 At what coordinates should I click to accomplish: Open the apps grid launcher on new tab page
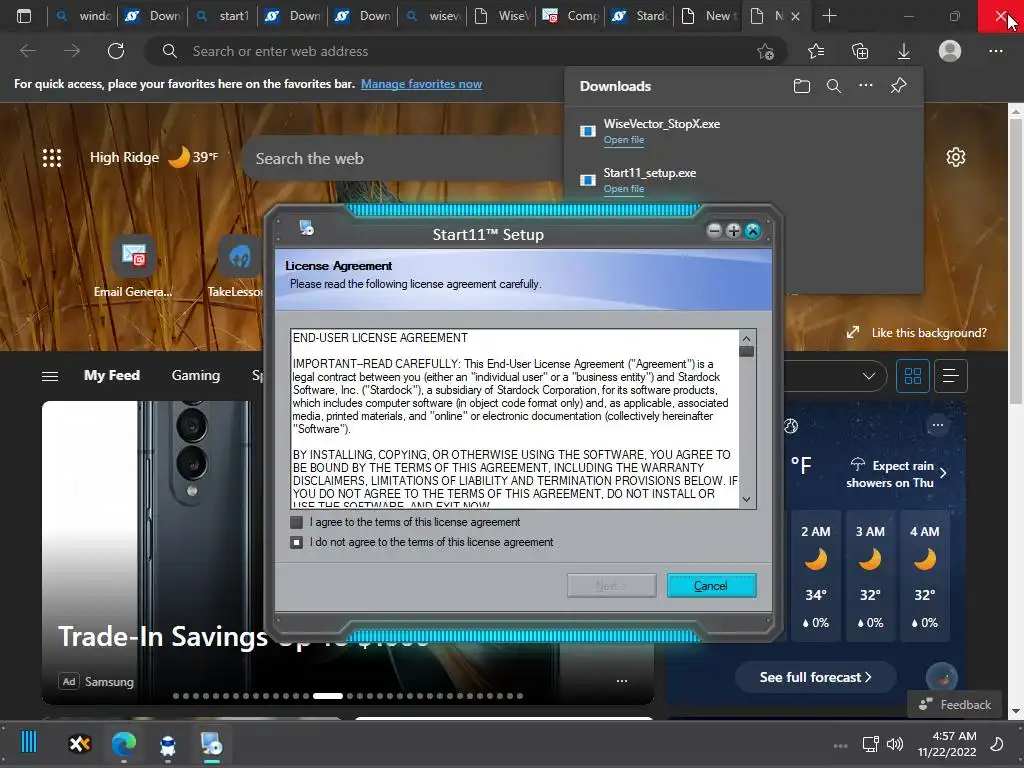pos(52,157)
